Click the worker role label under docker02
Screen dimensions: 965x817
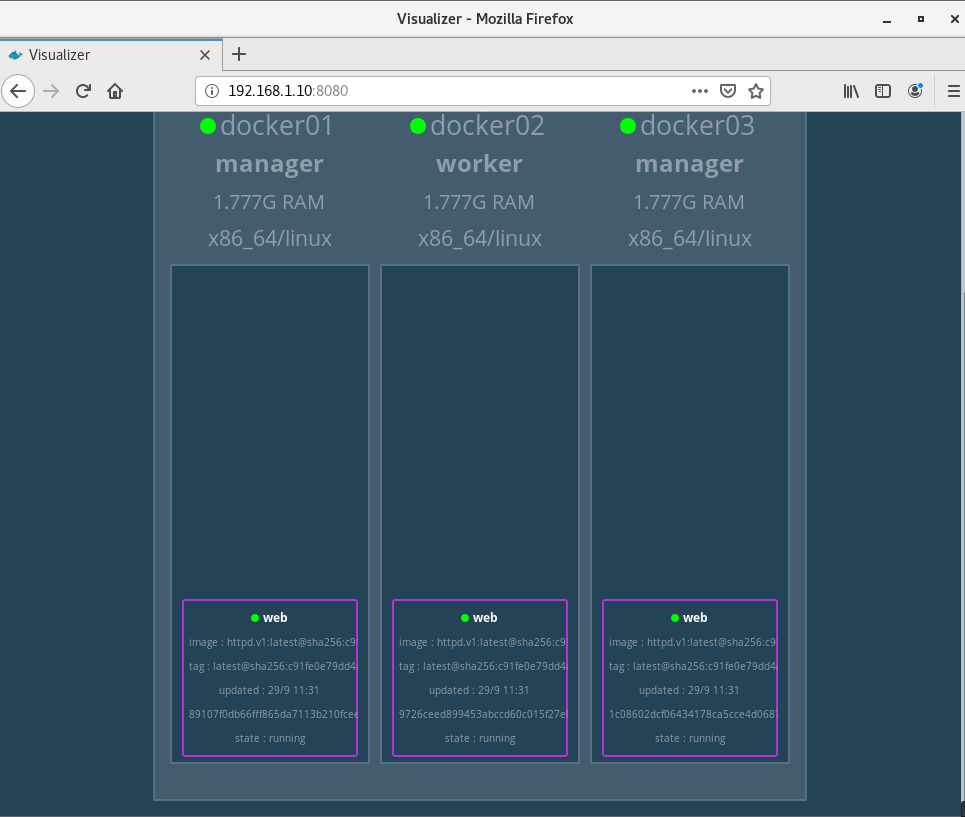479,164
